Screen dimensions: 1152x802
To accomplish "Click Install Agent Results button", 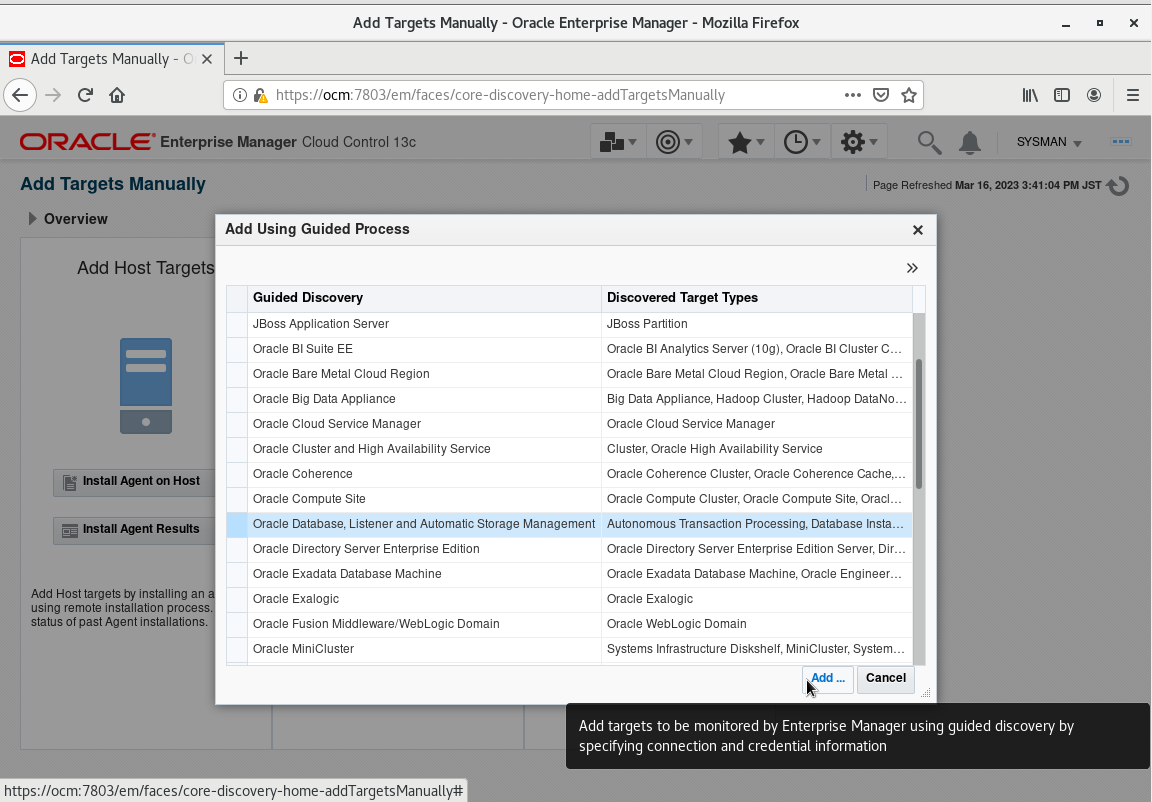I will (134, 530).
